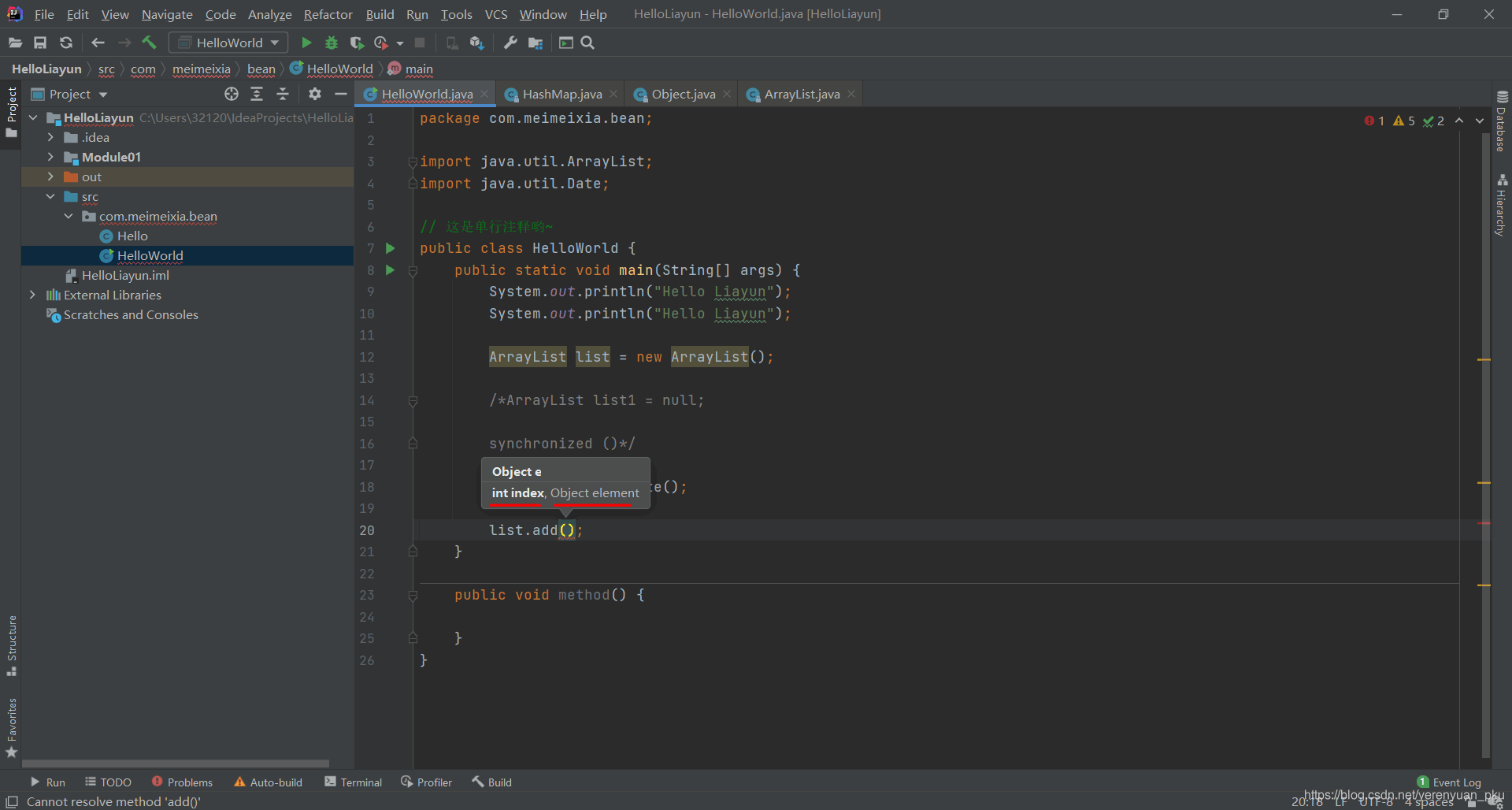
Task: Open the Profiler tool window
Action: (427, 782)
